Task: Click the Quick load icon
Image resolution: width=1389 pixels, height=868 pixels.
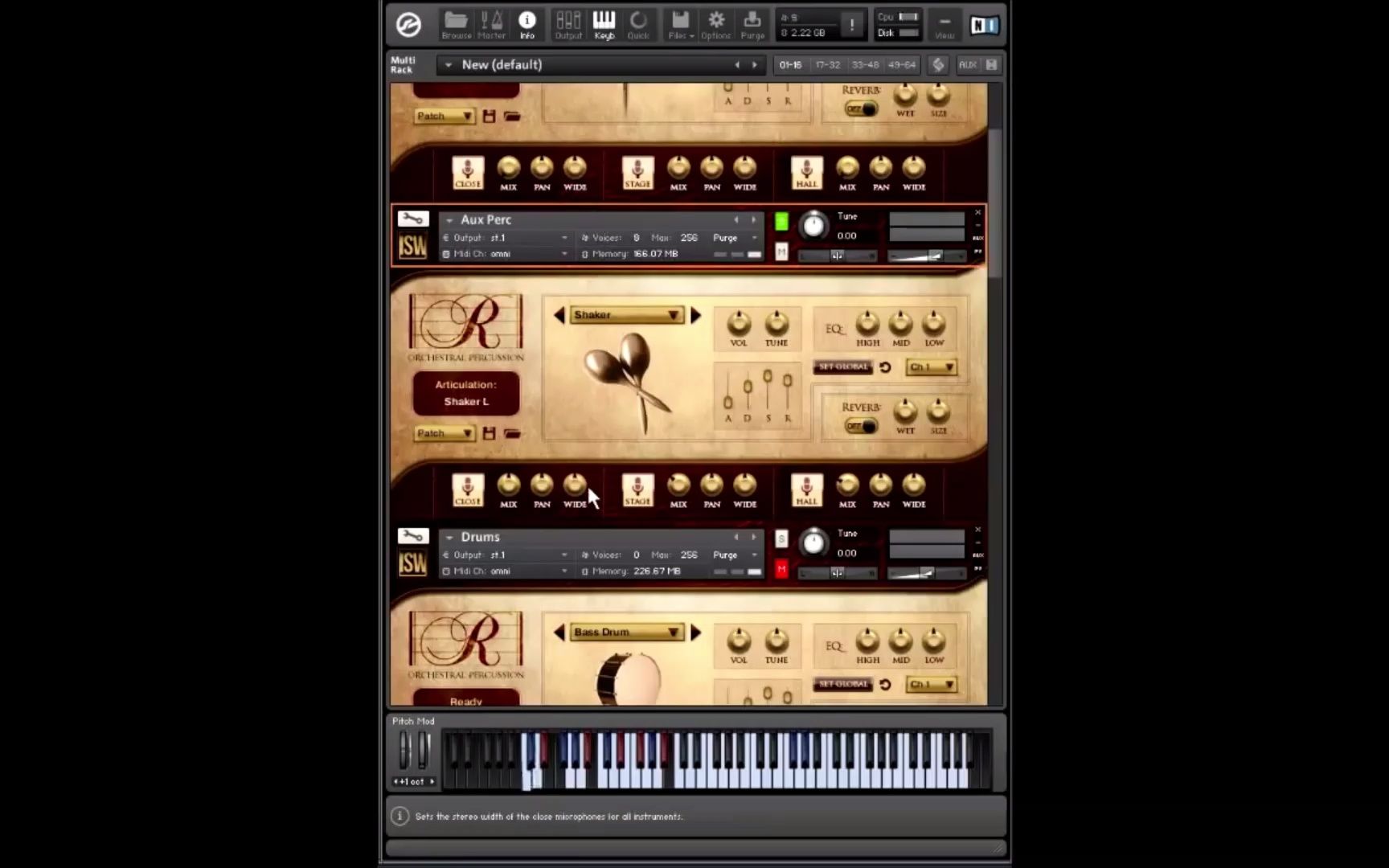Action: [x=639, y=24]
